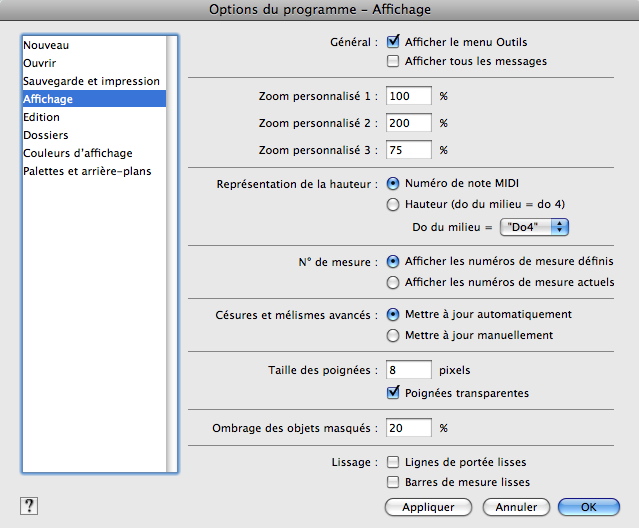Viewport: 639px width, 528px height.
Task: Click the Appliquer button
Action: pyautogui.click(x=428, y=507)
